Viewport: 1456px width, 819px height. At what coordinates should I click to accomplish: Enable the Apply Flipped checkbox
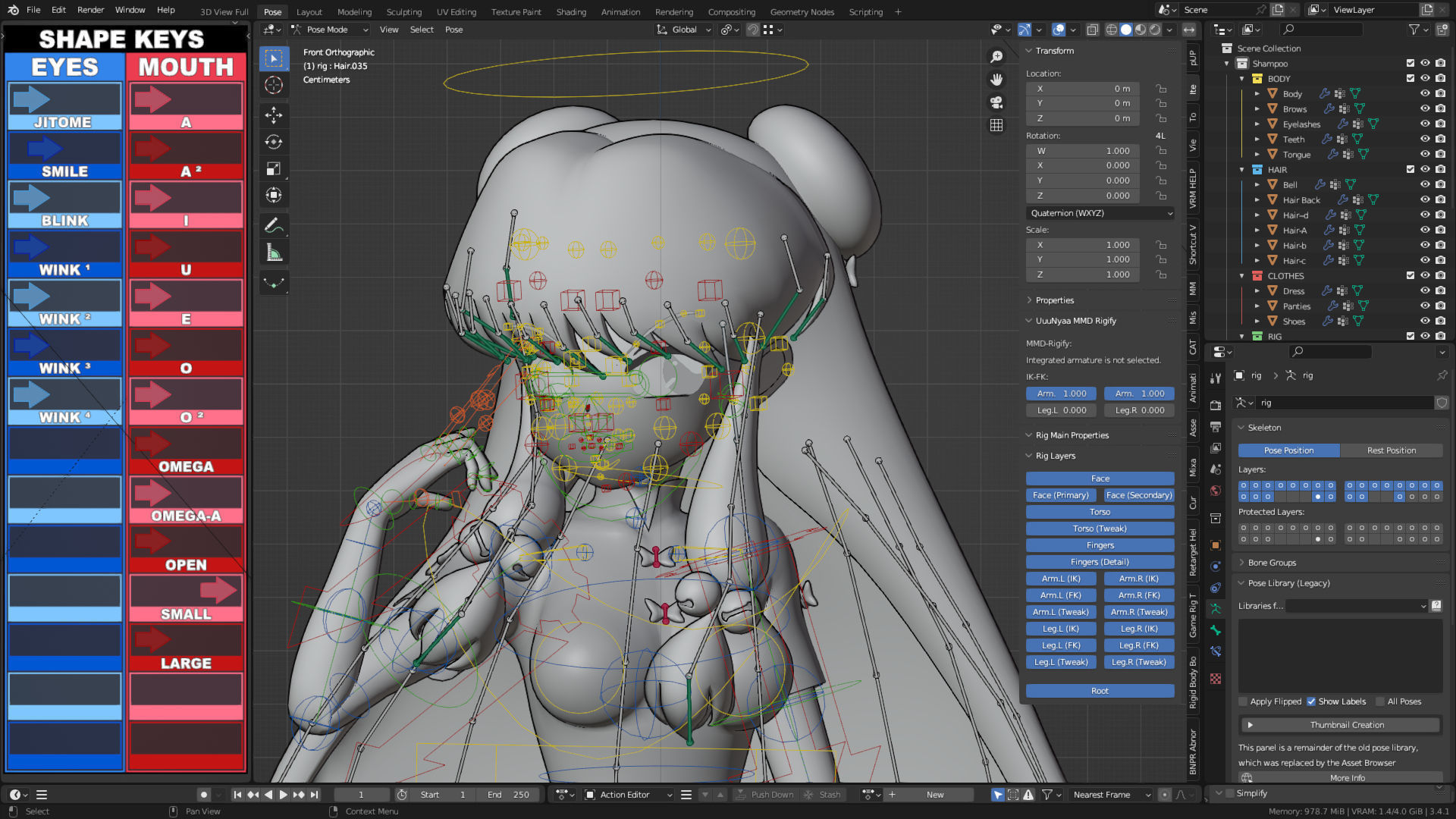point(1243,701)
